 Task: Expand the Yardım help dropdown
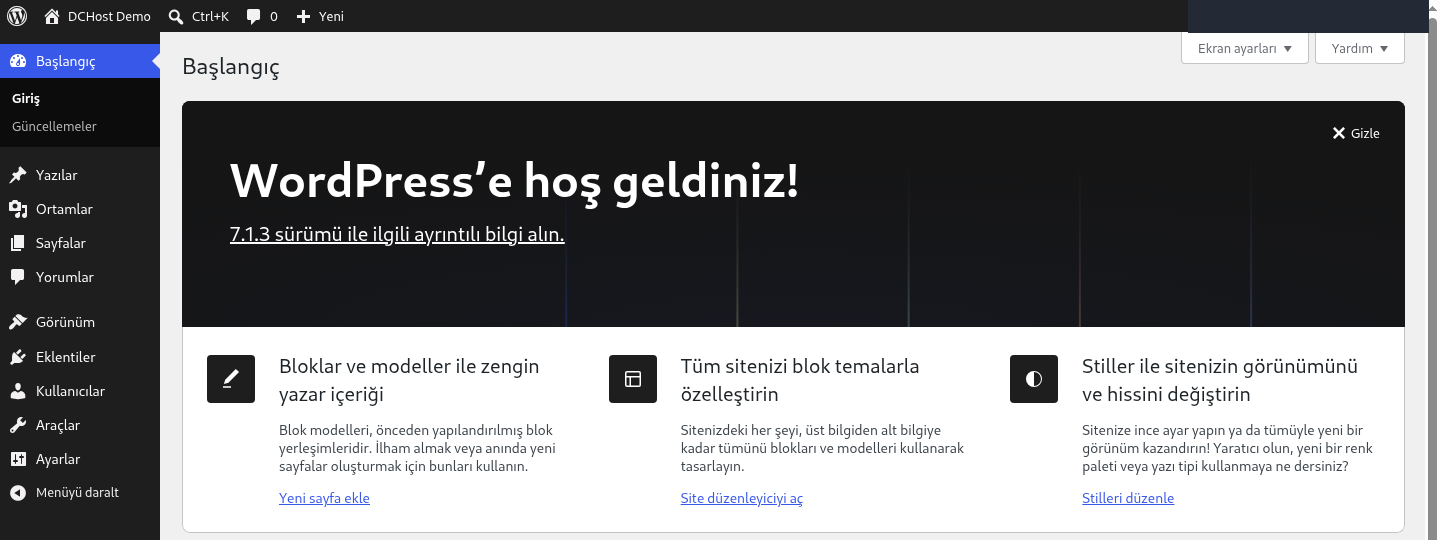1360,48
